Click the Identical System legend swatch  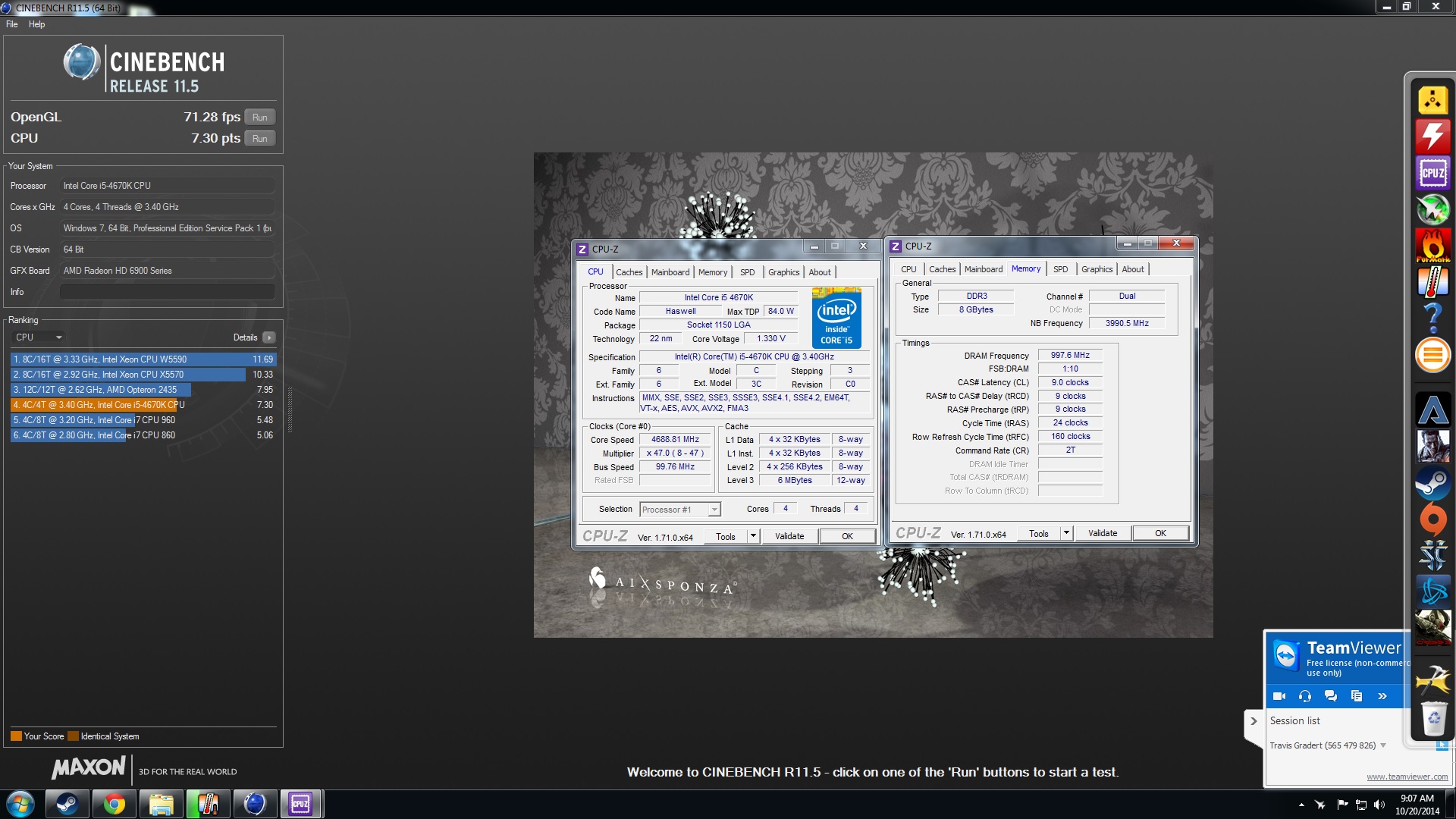(x=73, y=736)
